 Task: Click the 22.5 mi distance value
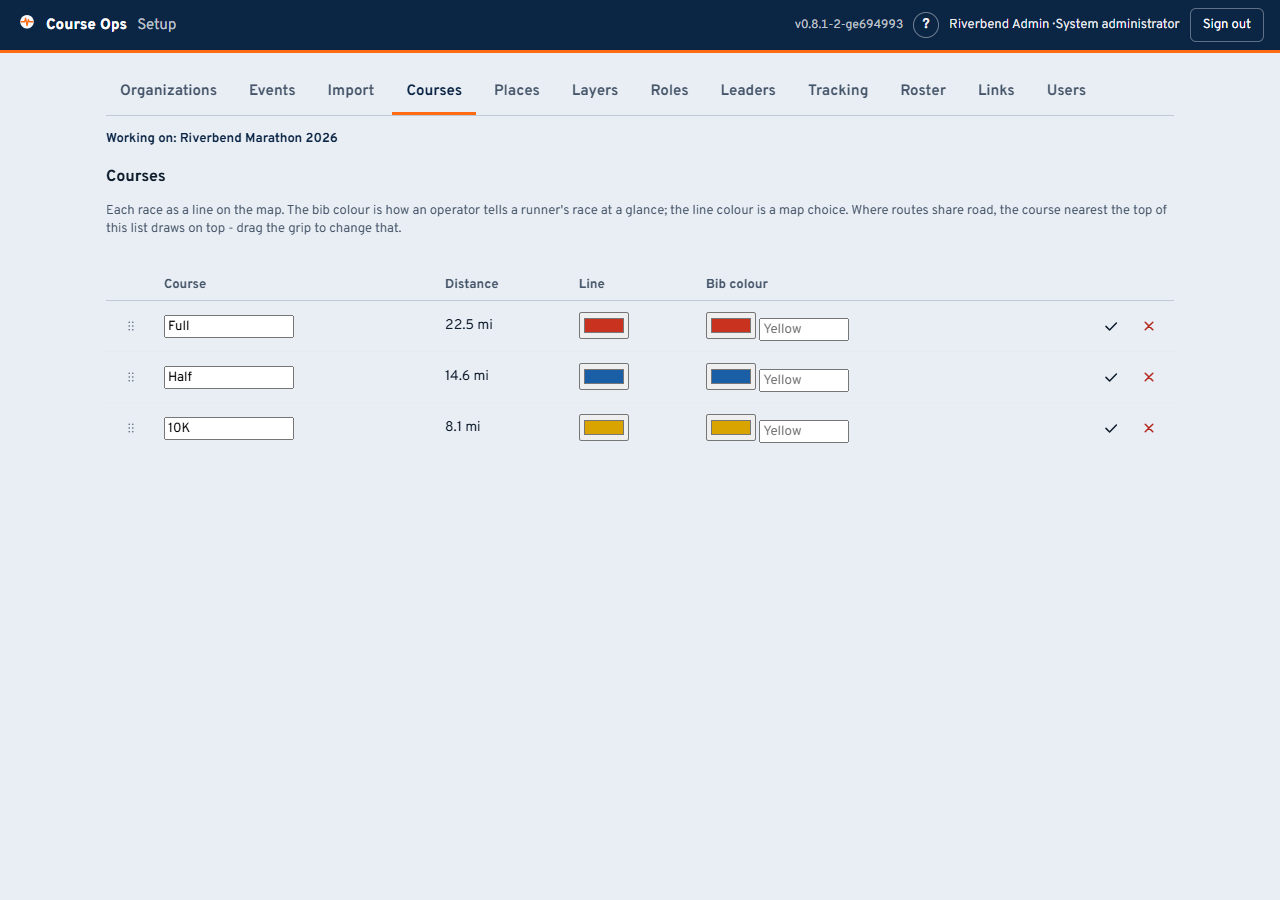[x=469, y=324]
